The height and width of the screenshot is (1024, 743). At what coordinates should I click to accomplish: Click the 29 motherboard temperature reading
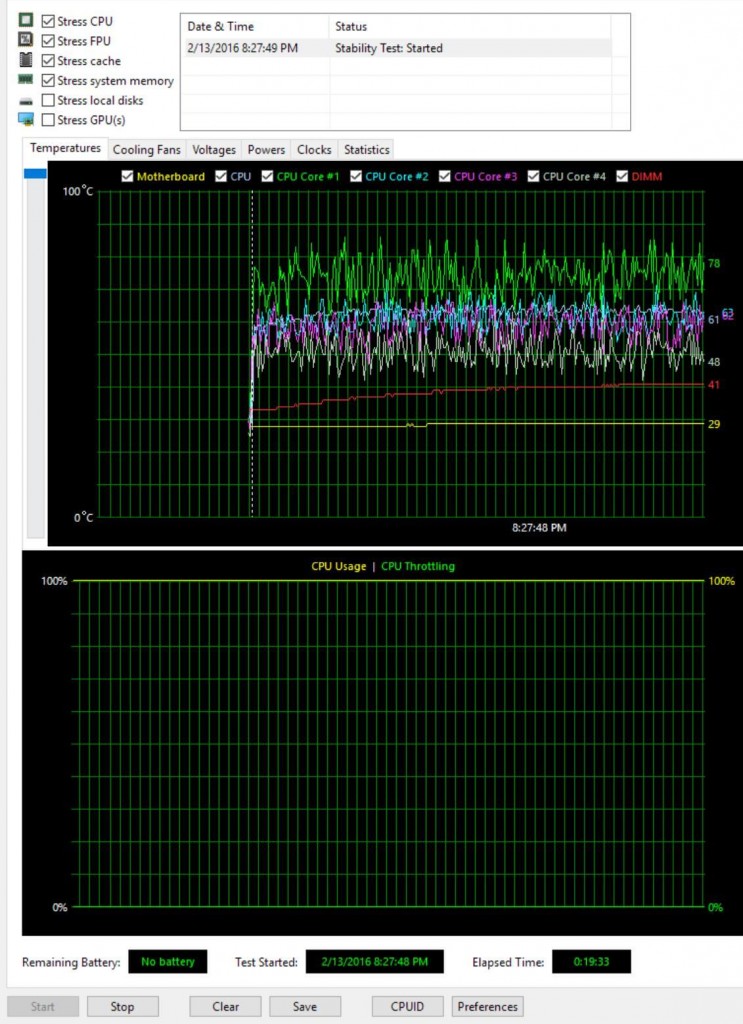coord(714,424)
